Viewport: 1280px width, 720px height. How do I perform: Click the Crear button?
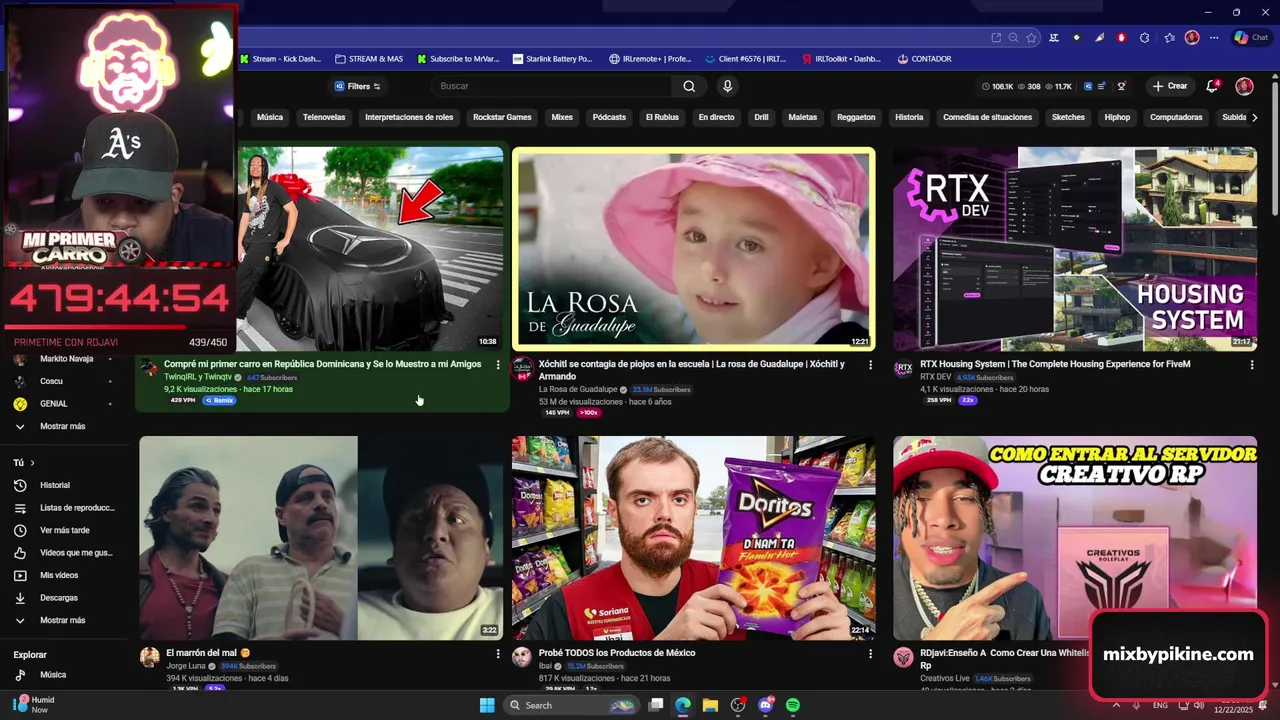point(1170,86)
